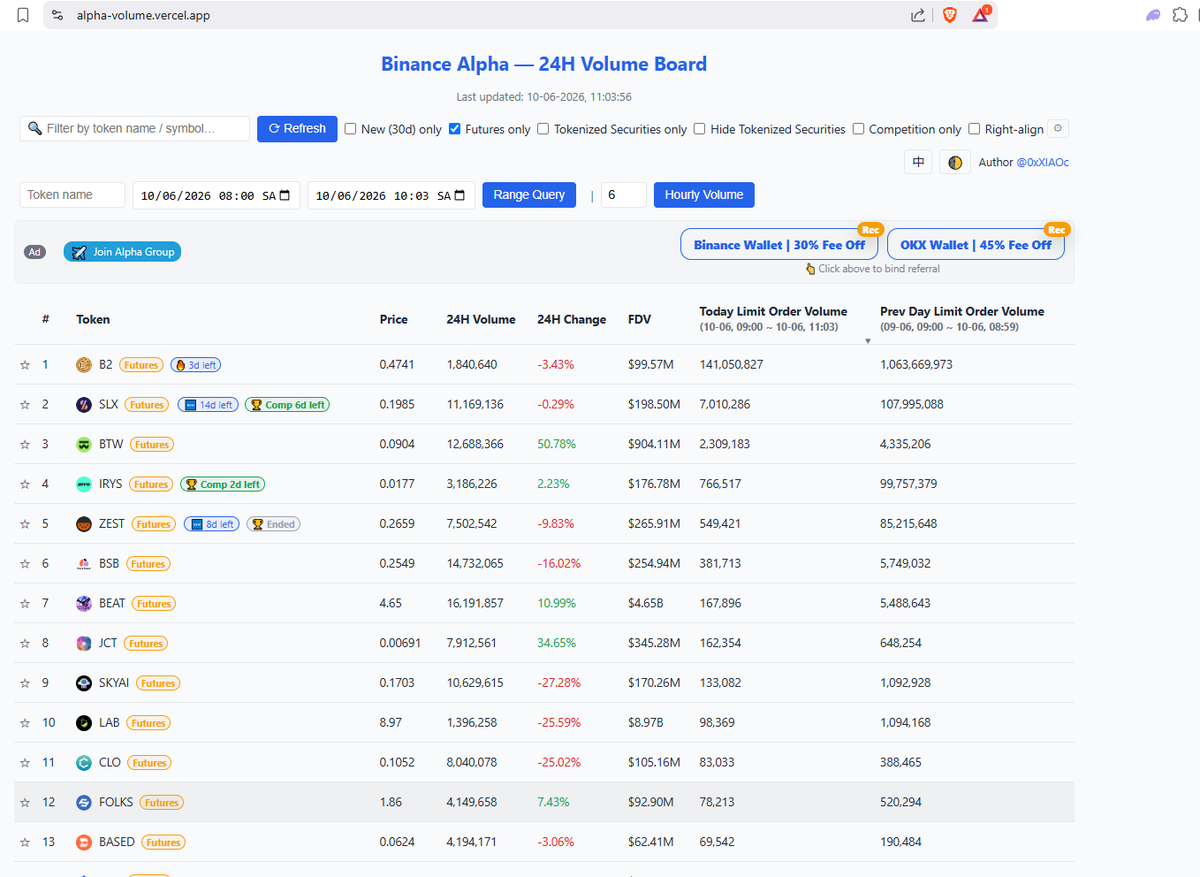Screen dimensions: 1200x877
Task: Click SLX's Comp 6d left badge
Action: [x=287, y=405]
